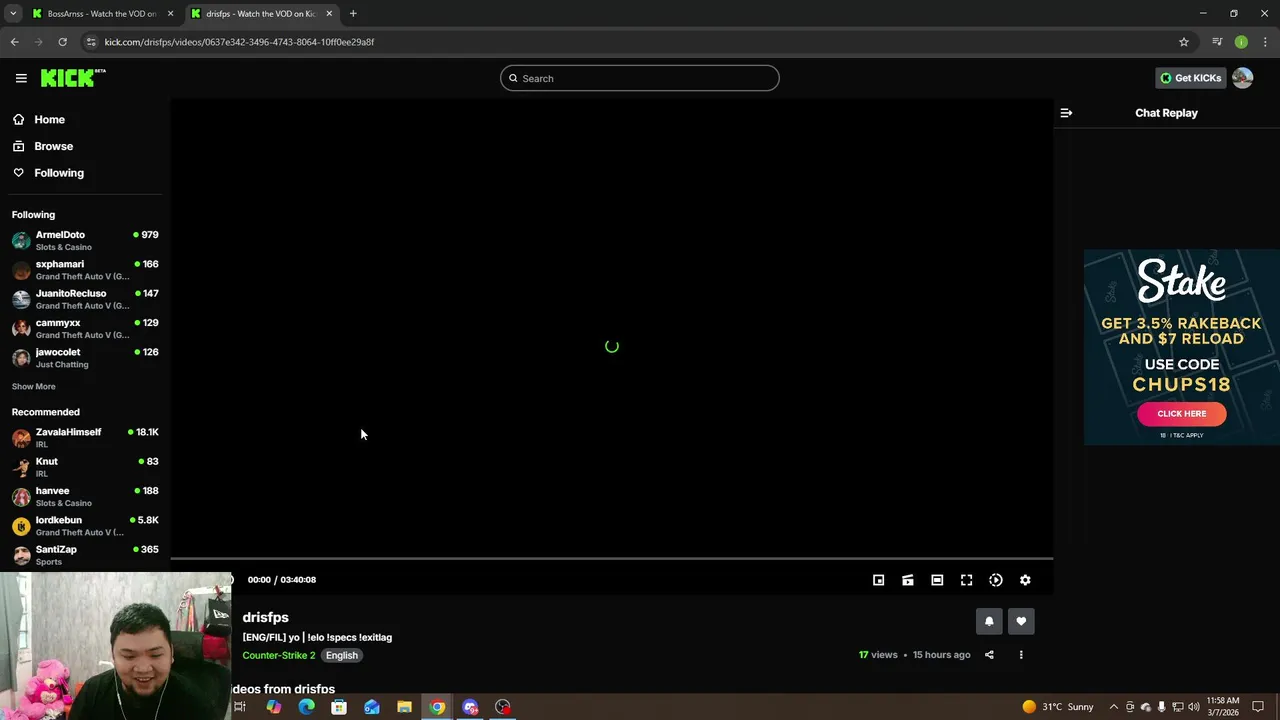Image resolution: width=1280 pixels, height=720 pixels.
Task: Open volume control in tray
Action: pyautogui.click(x=1193, y=707)
